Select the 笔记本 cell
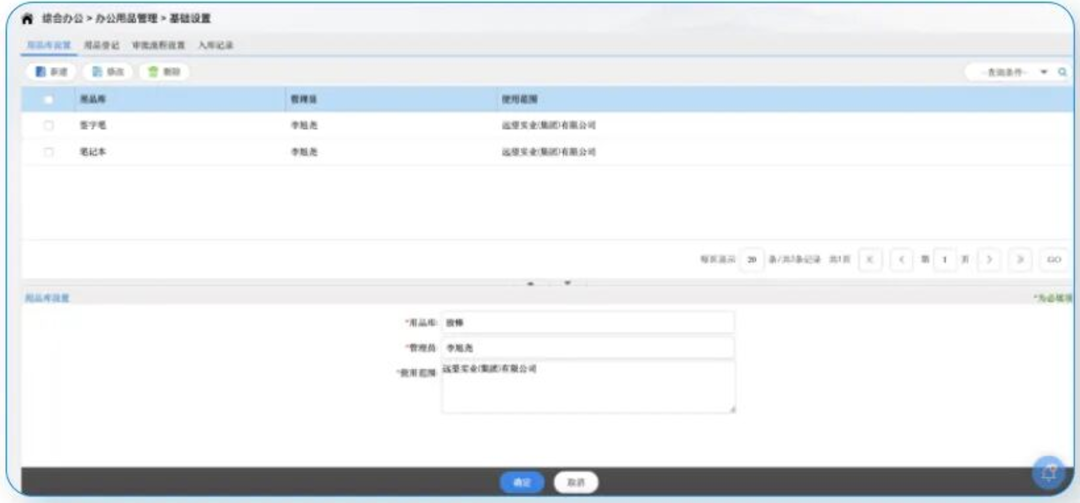This screenshot has height=503, width=1080. pyautogui.click(x=93, y=152)
